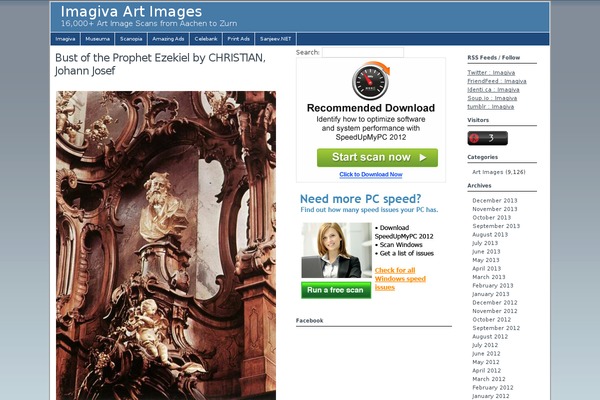Open the August 2012 archive
Screen dimensions: 600x400
tap(490, 336)
